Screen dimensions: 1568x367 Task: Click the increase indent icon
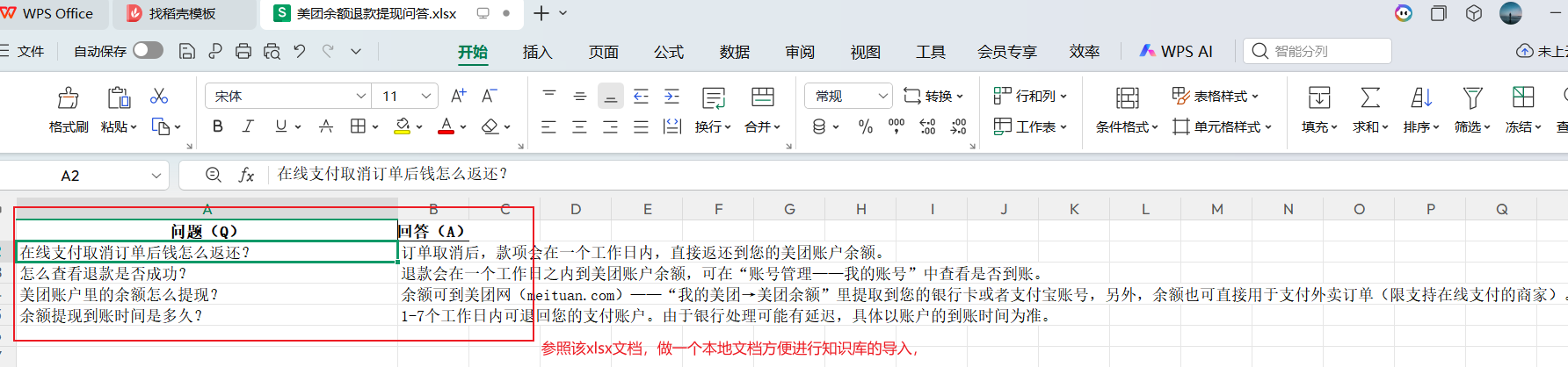(672, 96)
